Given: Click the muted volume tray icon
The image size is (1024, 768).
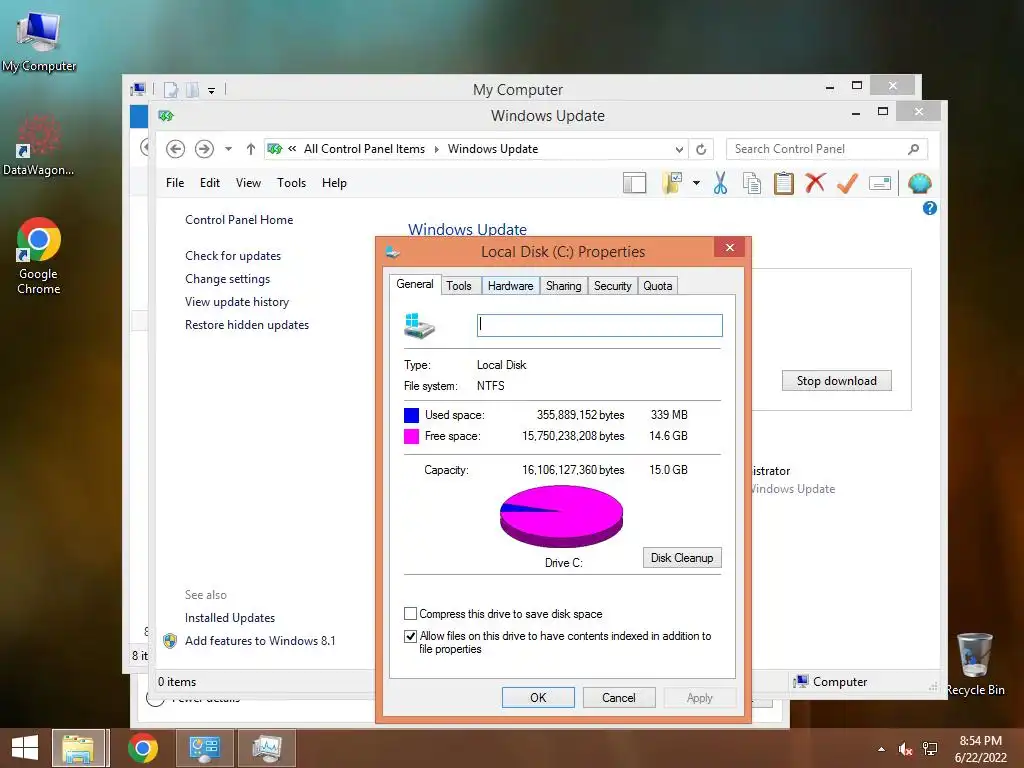Looking at the screenshot, I should coord(905,749).
